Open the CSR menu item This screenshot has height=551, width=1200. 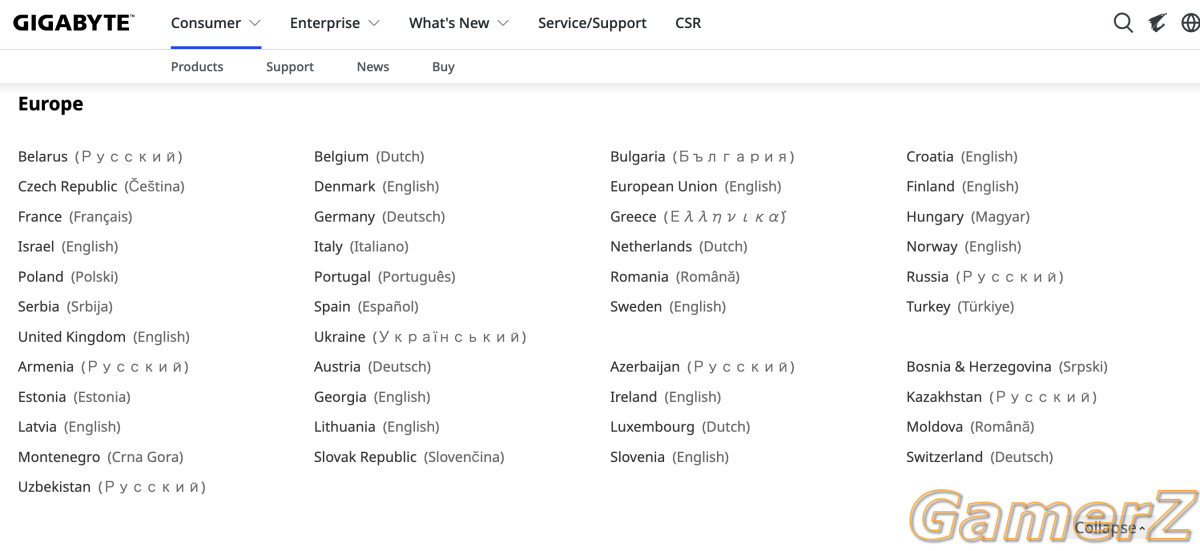pos(688,23)
